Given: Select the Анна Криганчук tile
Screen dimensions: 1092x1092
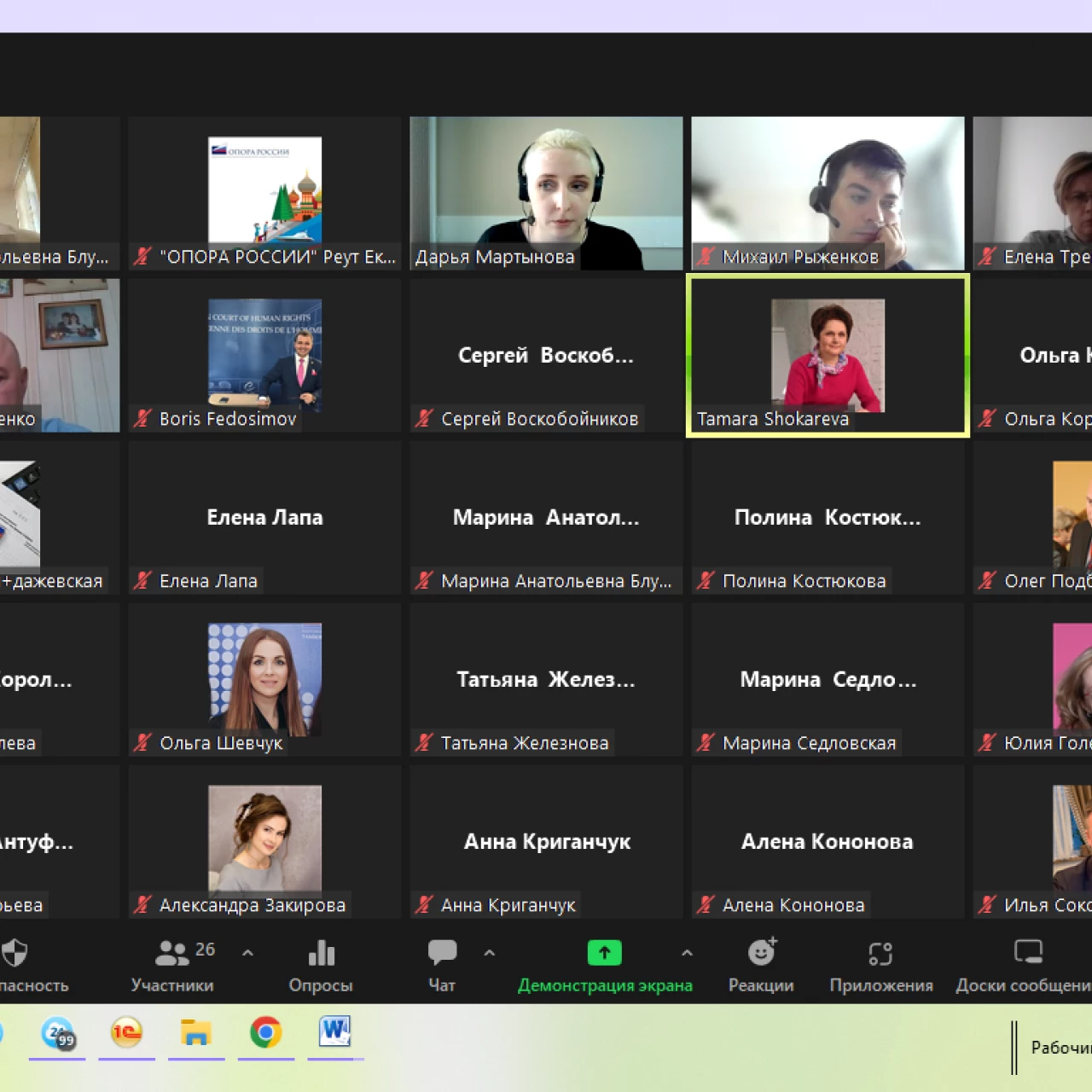Looking at the screenshot, I should point(546,842).
